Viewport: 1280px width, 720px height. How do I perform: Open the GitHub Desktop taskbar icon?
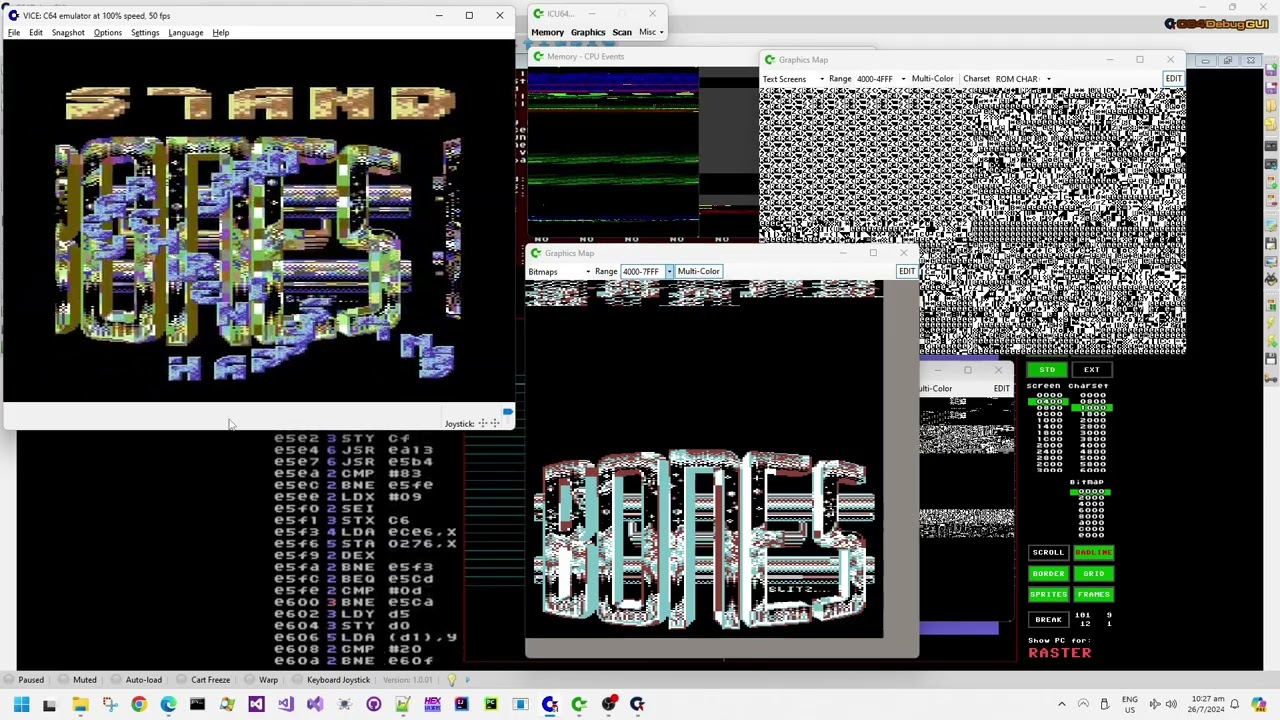[x=373, y=704]
